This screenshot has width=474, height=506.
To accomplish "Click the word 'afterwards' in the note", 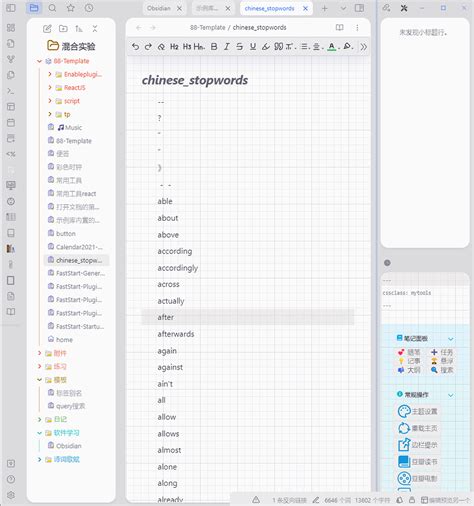I will pyautogui.click(x=176, y=334).
